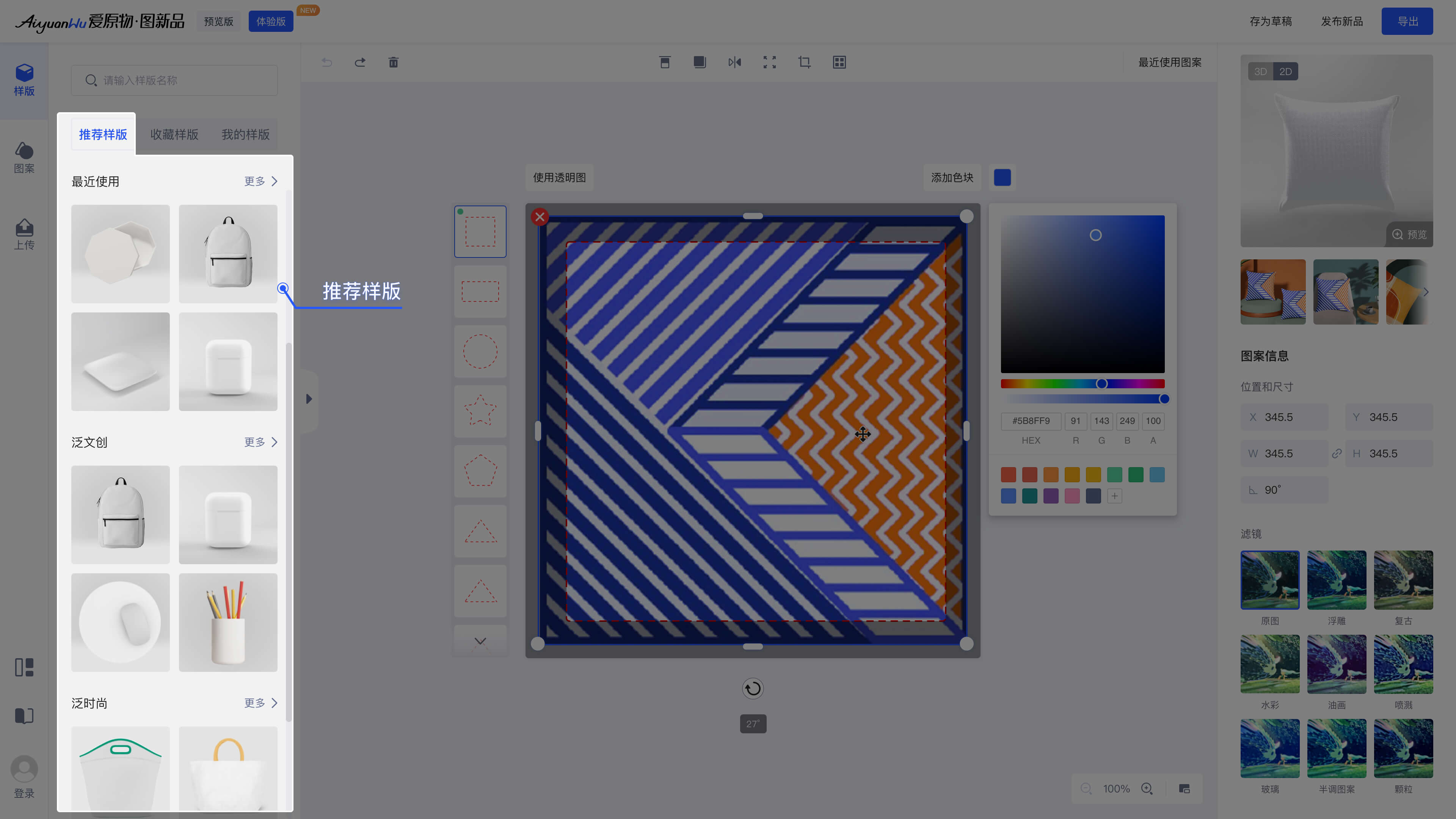Image resolution: width=1456 pixels, height=819 pixels.
Task: Open the 收藏样版 tab
Action: [174, 135]
